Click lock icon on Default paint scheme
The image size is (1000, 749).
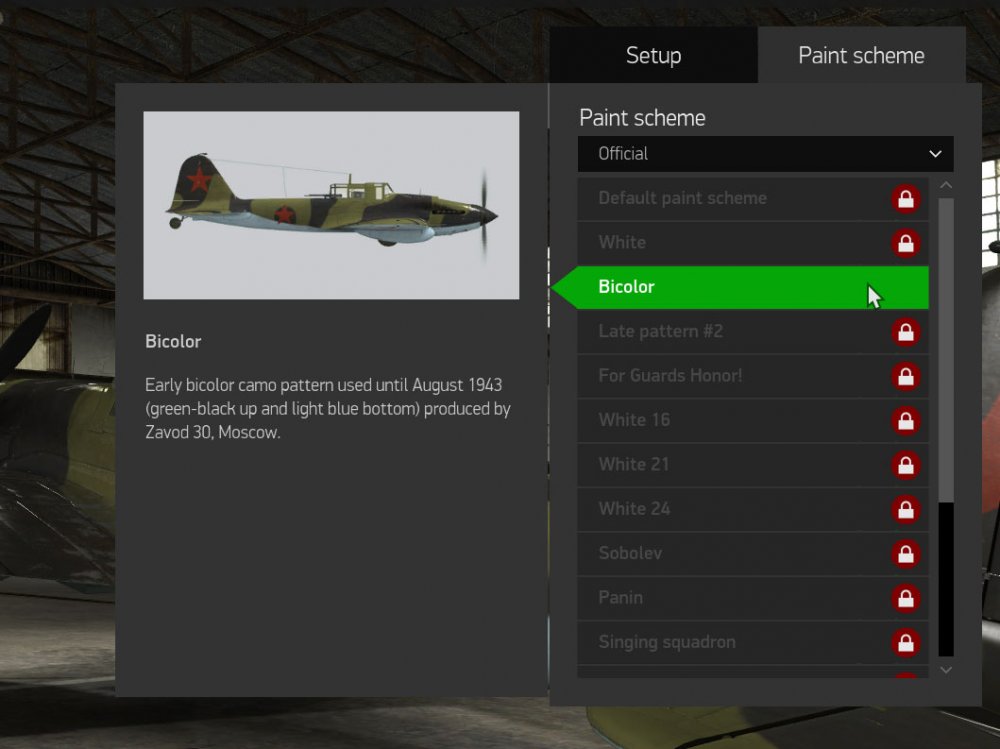[x=906, y=199]
